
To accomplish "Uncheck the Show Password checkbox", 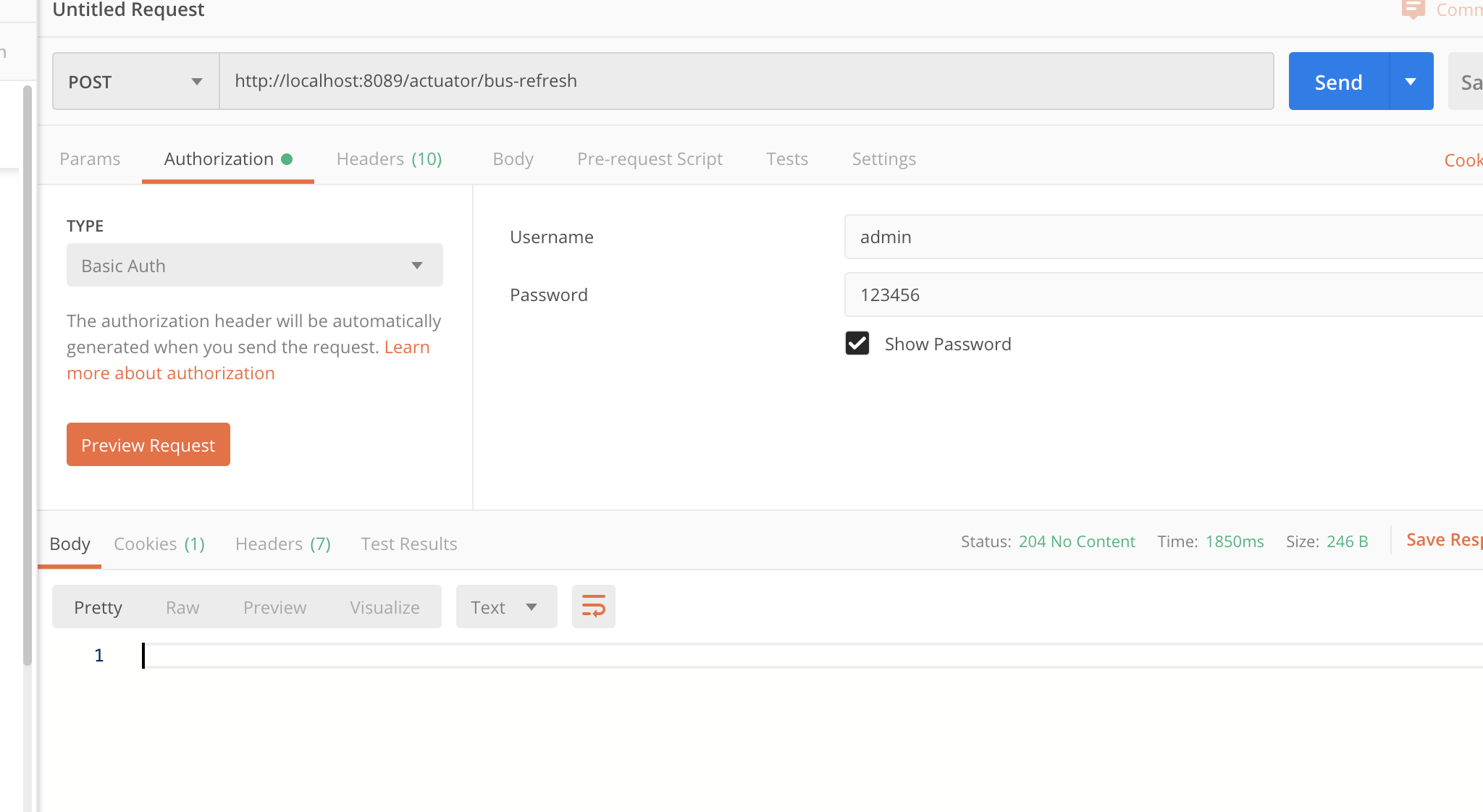I will (x=857, y=343).
